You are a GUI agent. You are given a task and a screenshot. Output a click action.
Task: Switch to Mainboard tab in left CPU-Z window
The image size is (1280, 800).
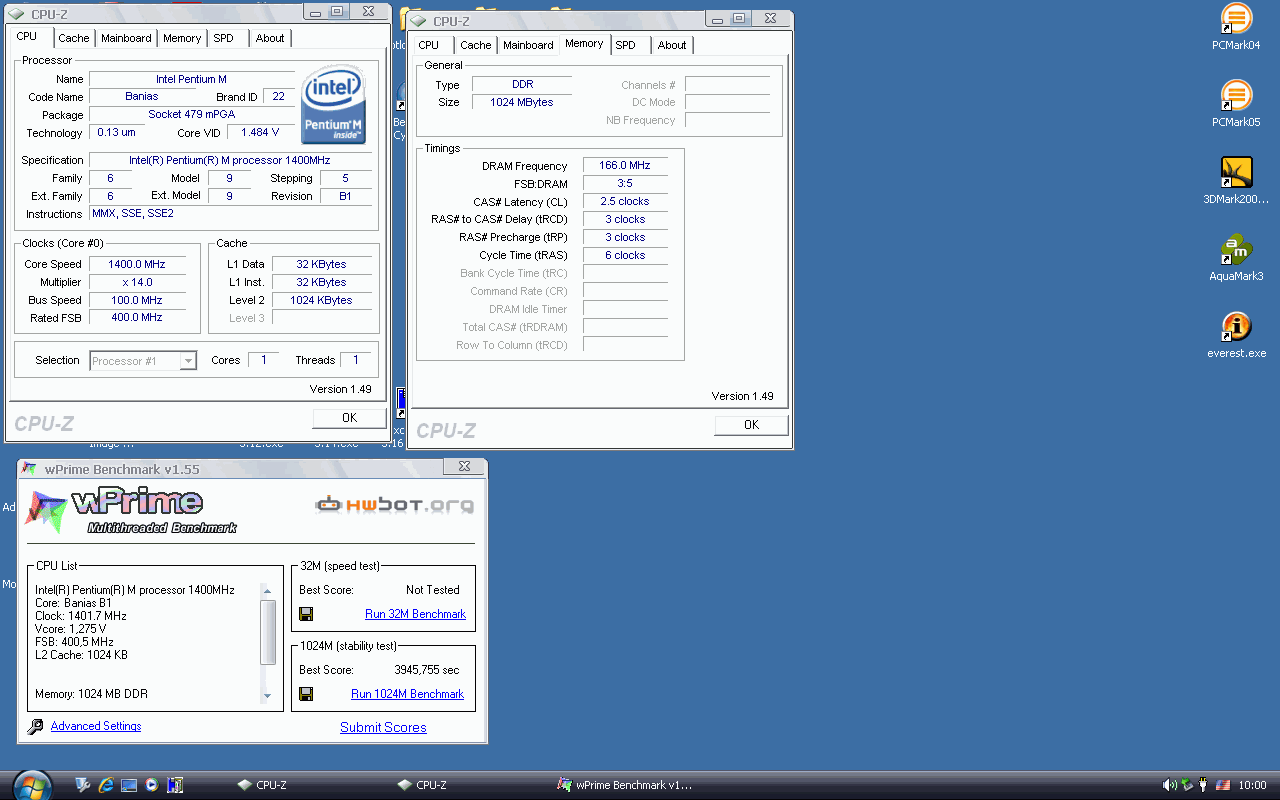[x=126, y=38]
